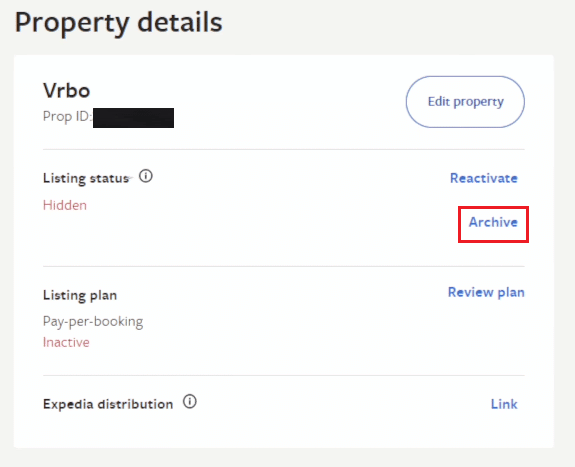The height and width of the screenshot is (467, 575).
Task: Open the Listing status info icon
Action: (x=146, y=176)
